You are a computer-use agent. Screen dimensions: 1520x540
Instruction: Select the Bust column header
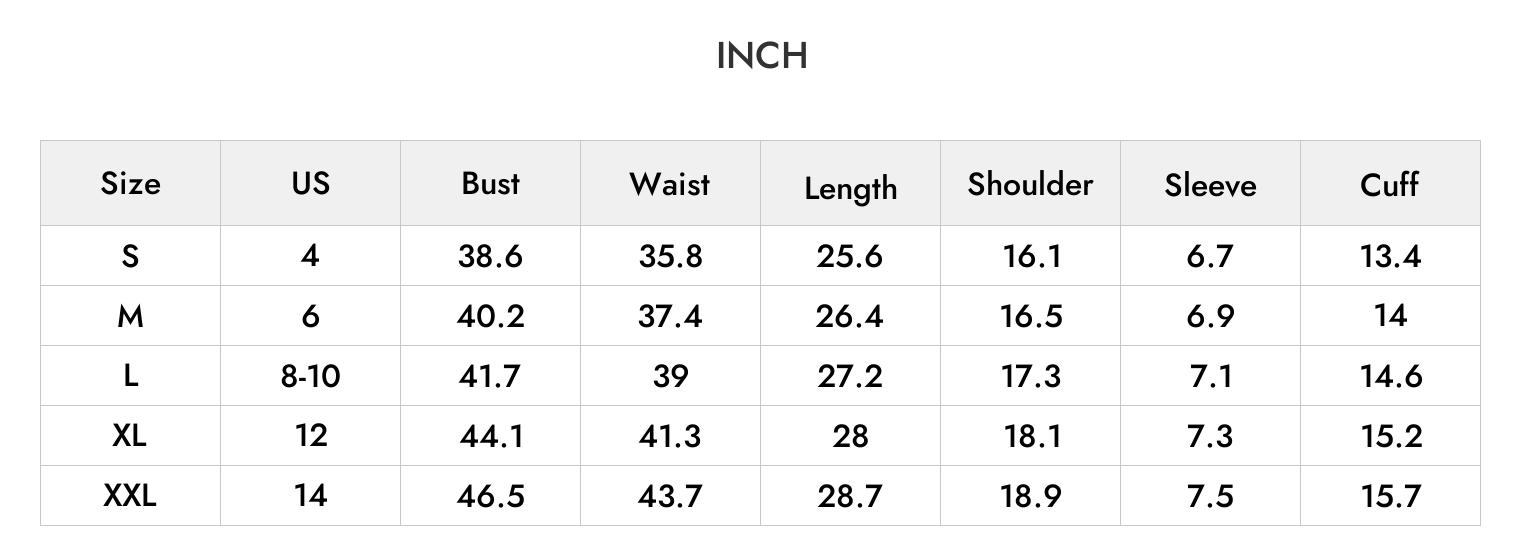point(490,183)
